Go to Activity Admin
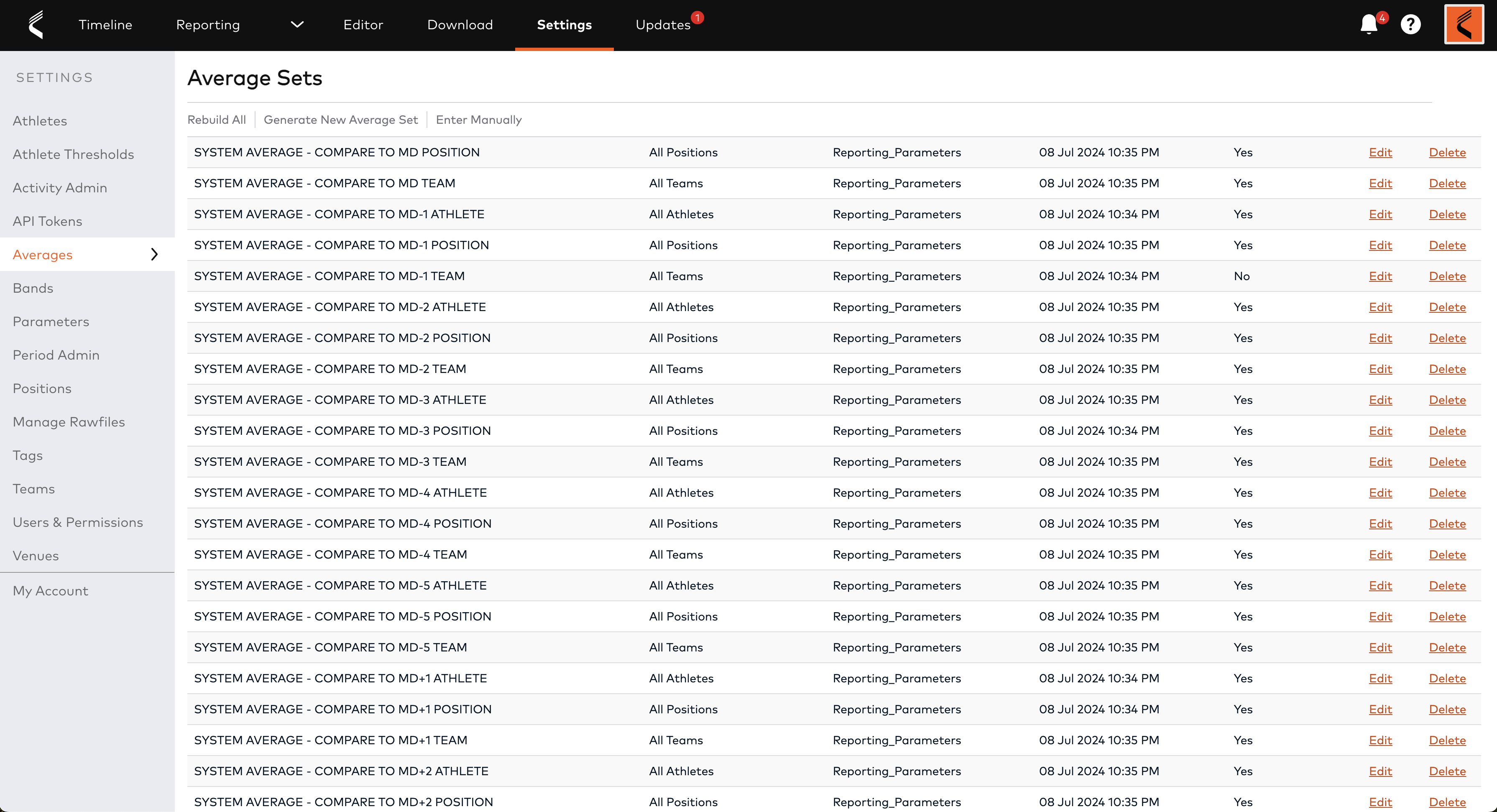This screenshot has width=1497, height=812. (x=60, y=188)
